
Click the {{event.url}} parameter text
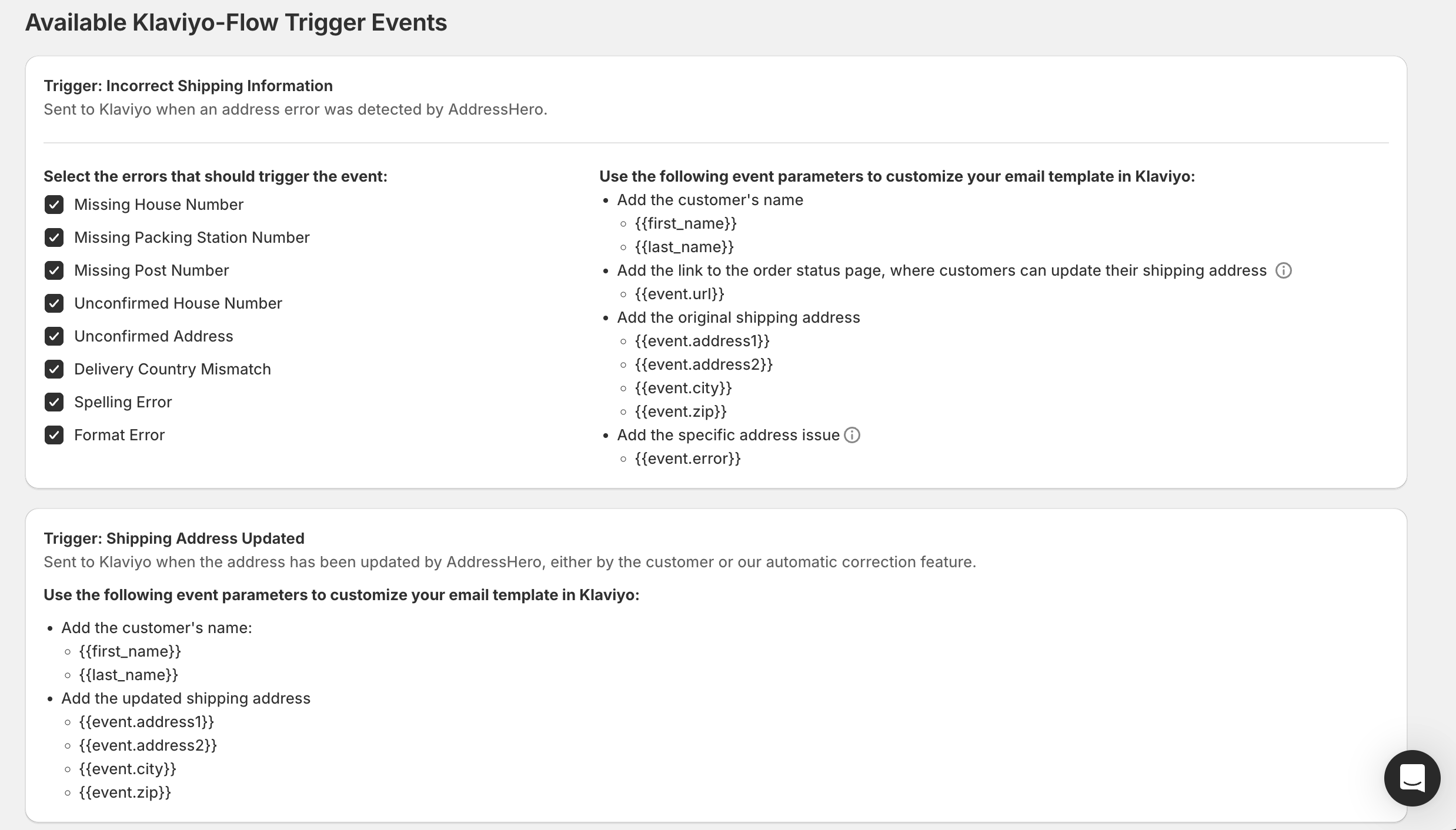point(680,294)
